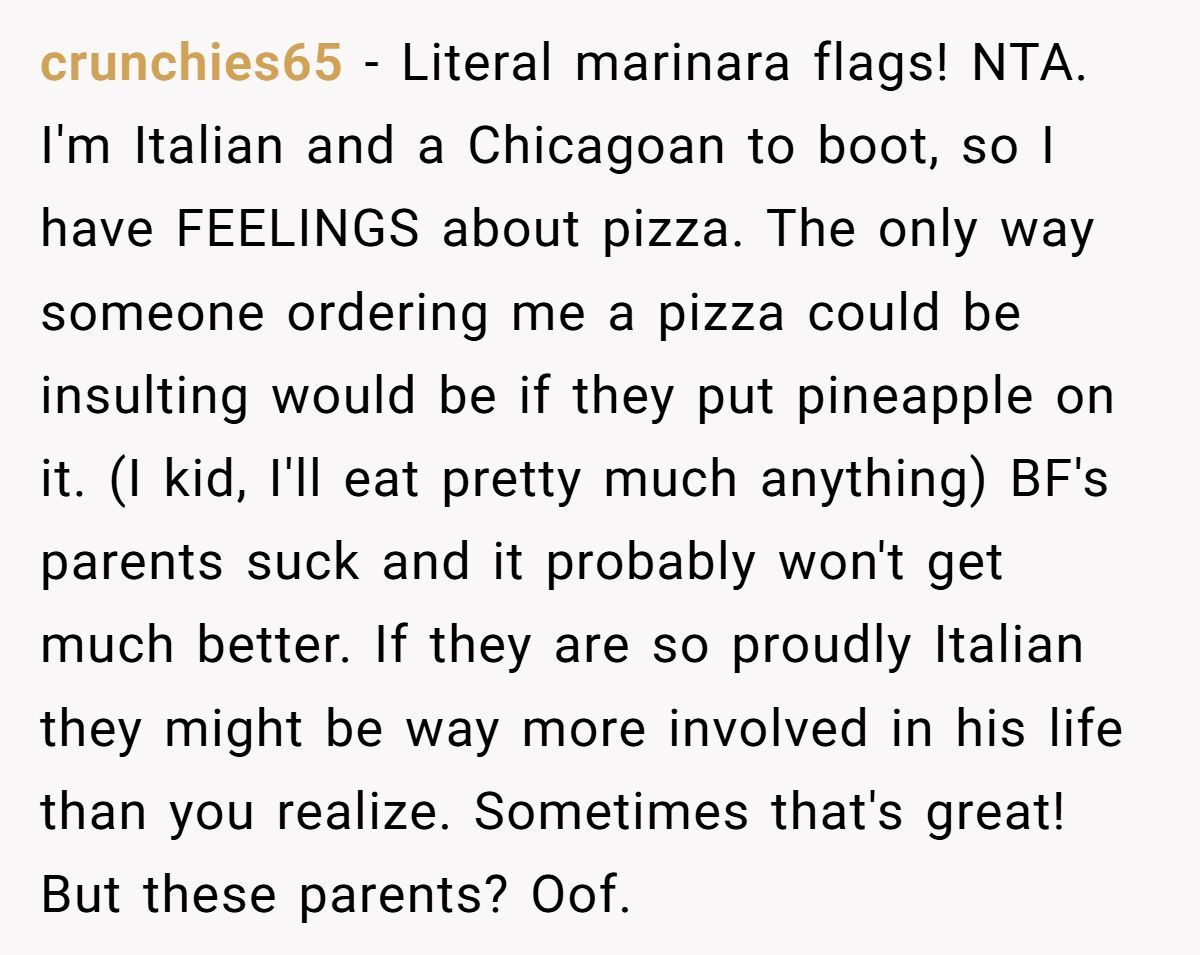The image size is (1200, 955).
Task: Click the word "pineapple"
Action: (x=915, y=397)
